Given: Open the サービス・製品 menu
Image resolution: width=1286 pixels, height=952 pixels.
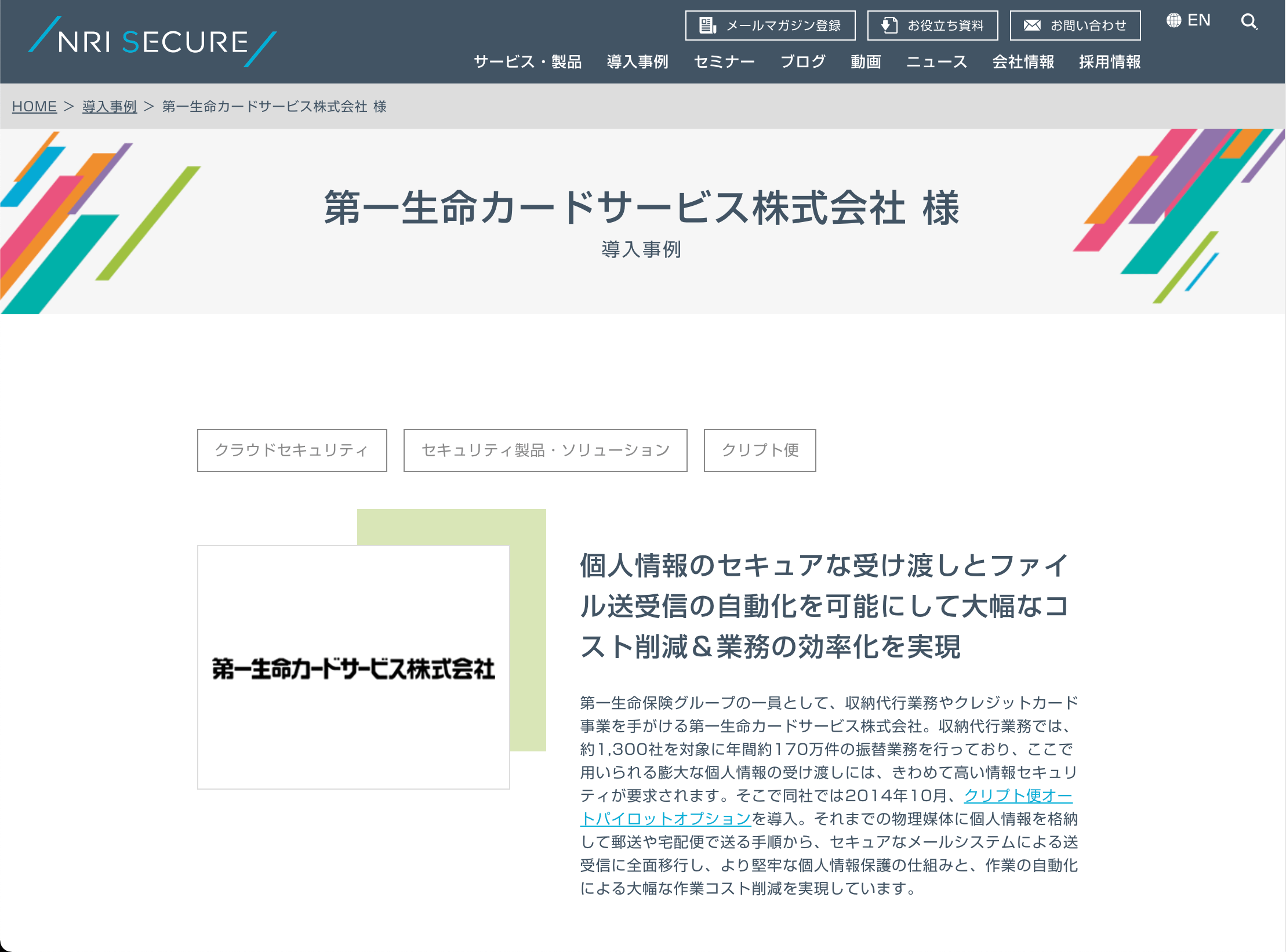Looking at the screenshot, I should tap(528, 62).
